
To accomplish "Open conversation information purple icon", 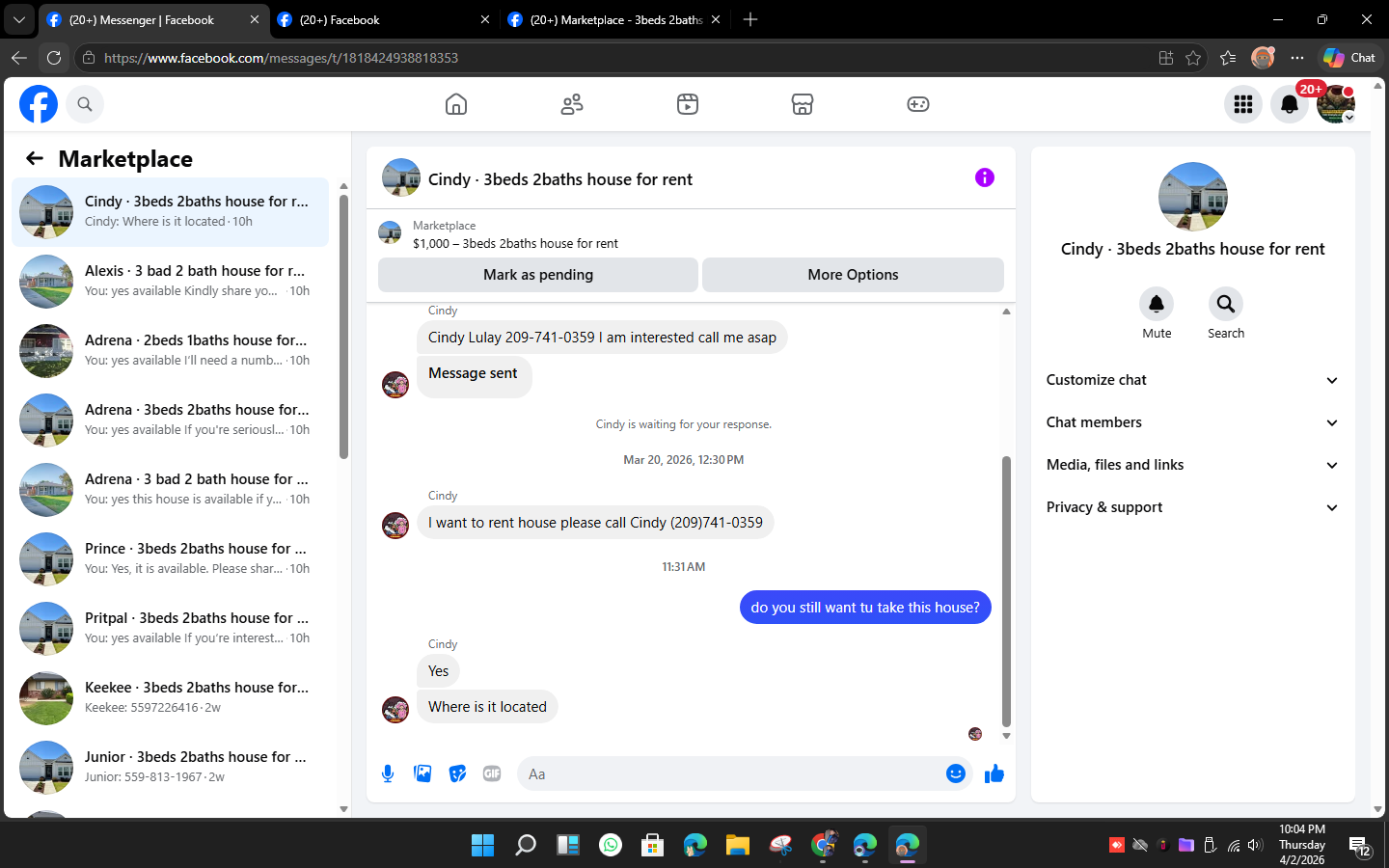I will (x=985, y=177).
